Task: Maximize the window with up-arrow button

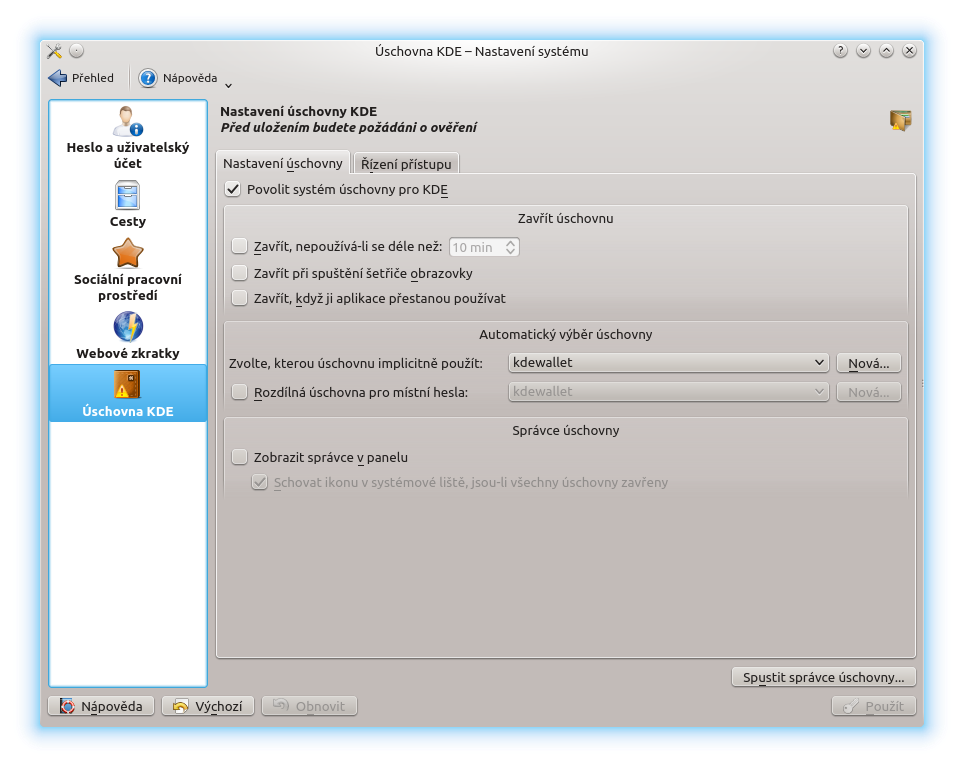Action: click(886, 51)
